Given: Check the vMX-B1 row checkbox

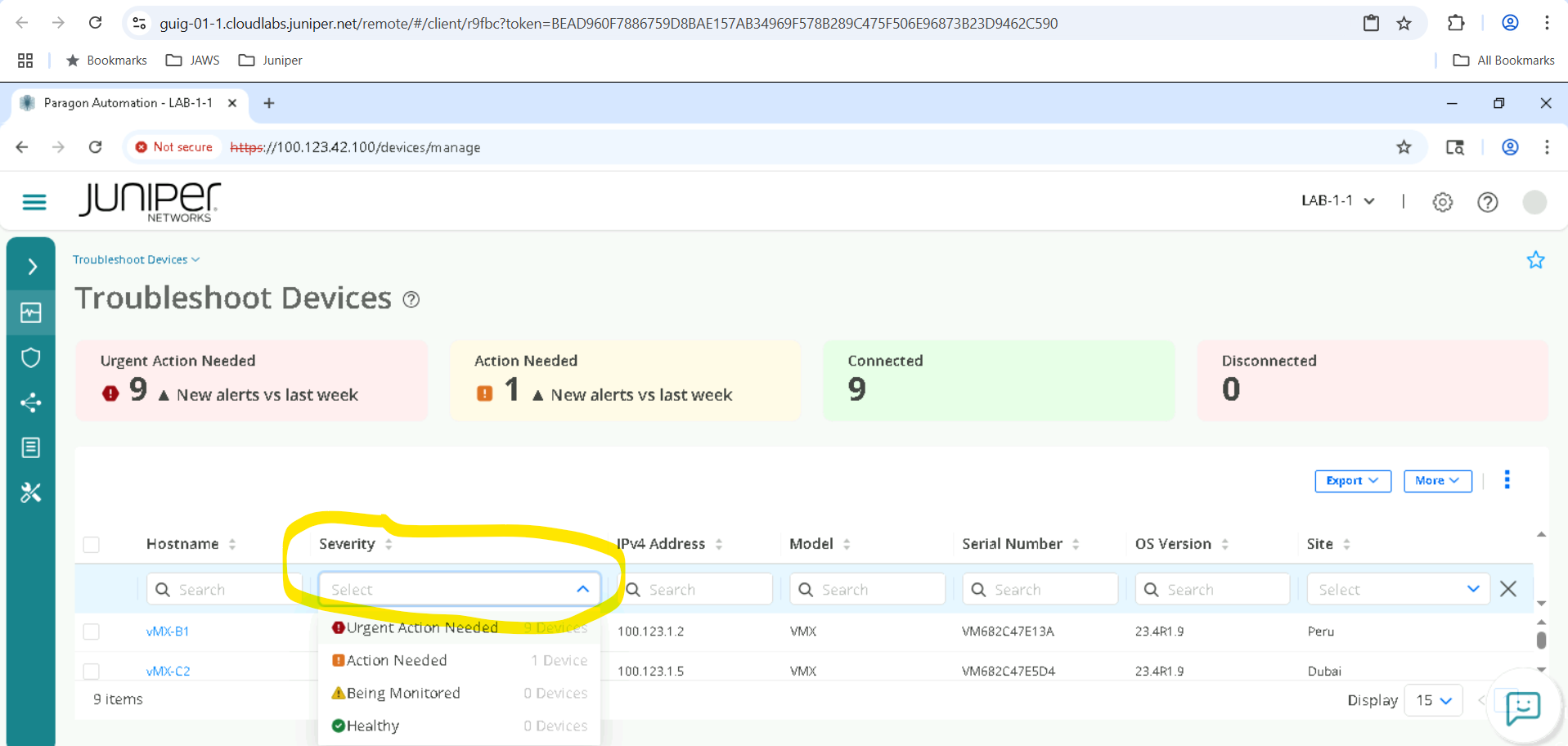Looking at the screenshot, I should click(92, 631).
